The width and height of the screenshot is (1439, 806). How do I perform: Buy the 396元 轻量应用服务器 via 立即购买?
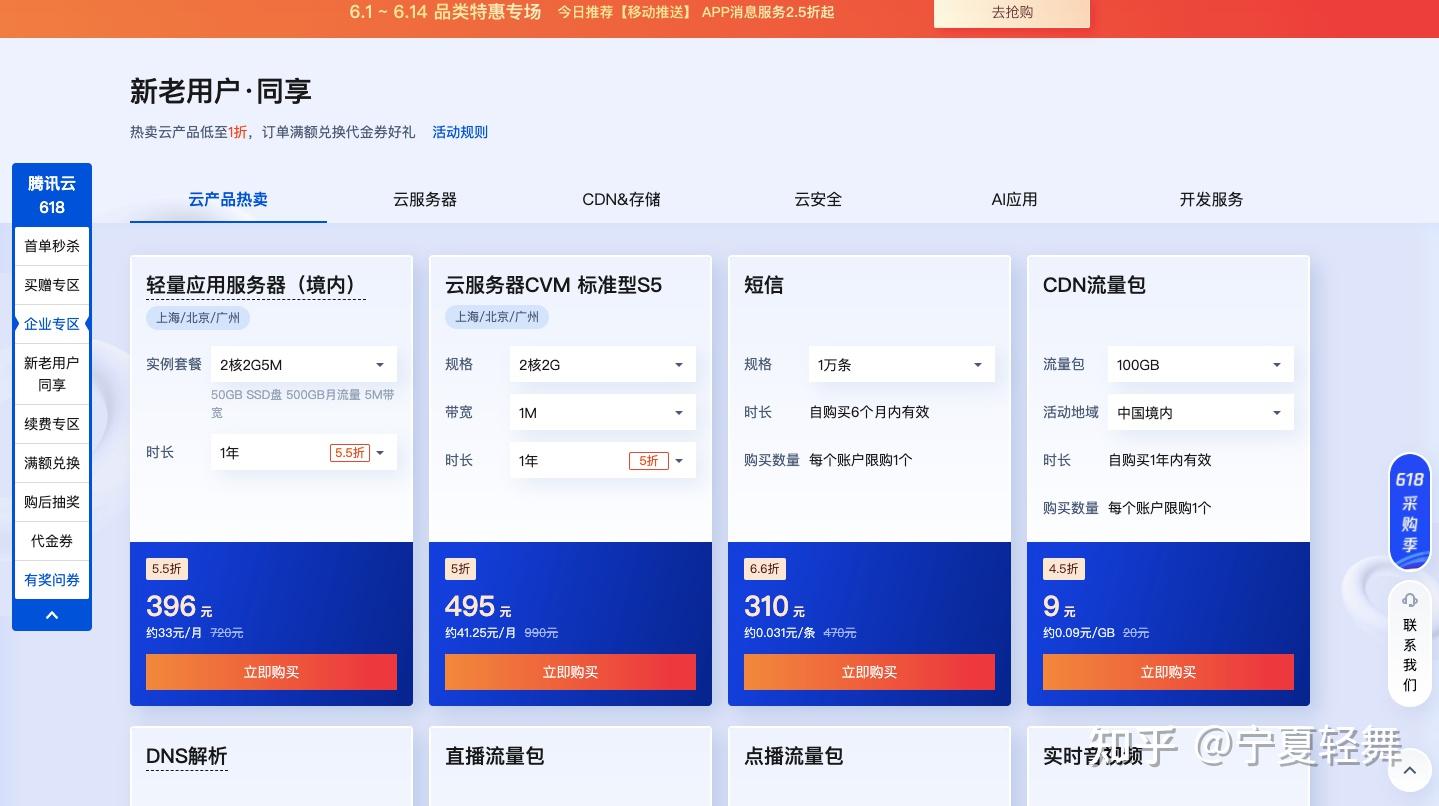point(271,672)
